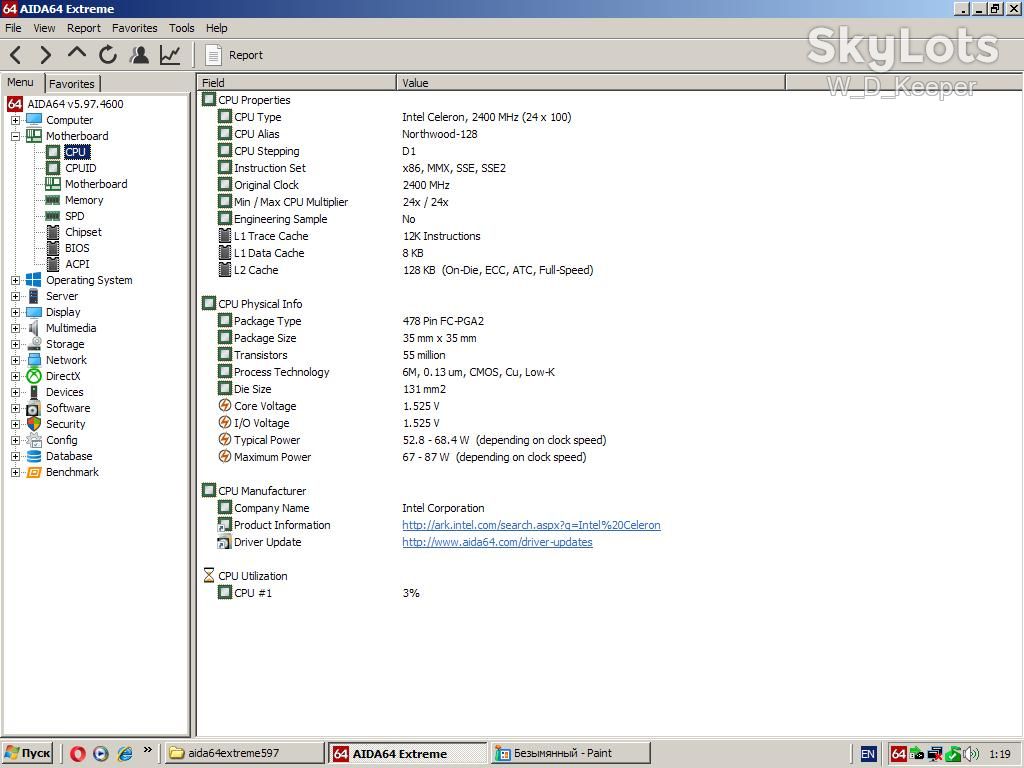The image size is (1024, 768).
Task: Click the Security shield icon
Action: [34, 424]
